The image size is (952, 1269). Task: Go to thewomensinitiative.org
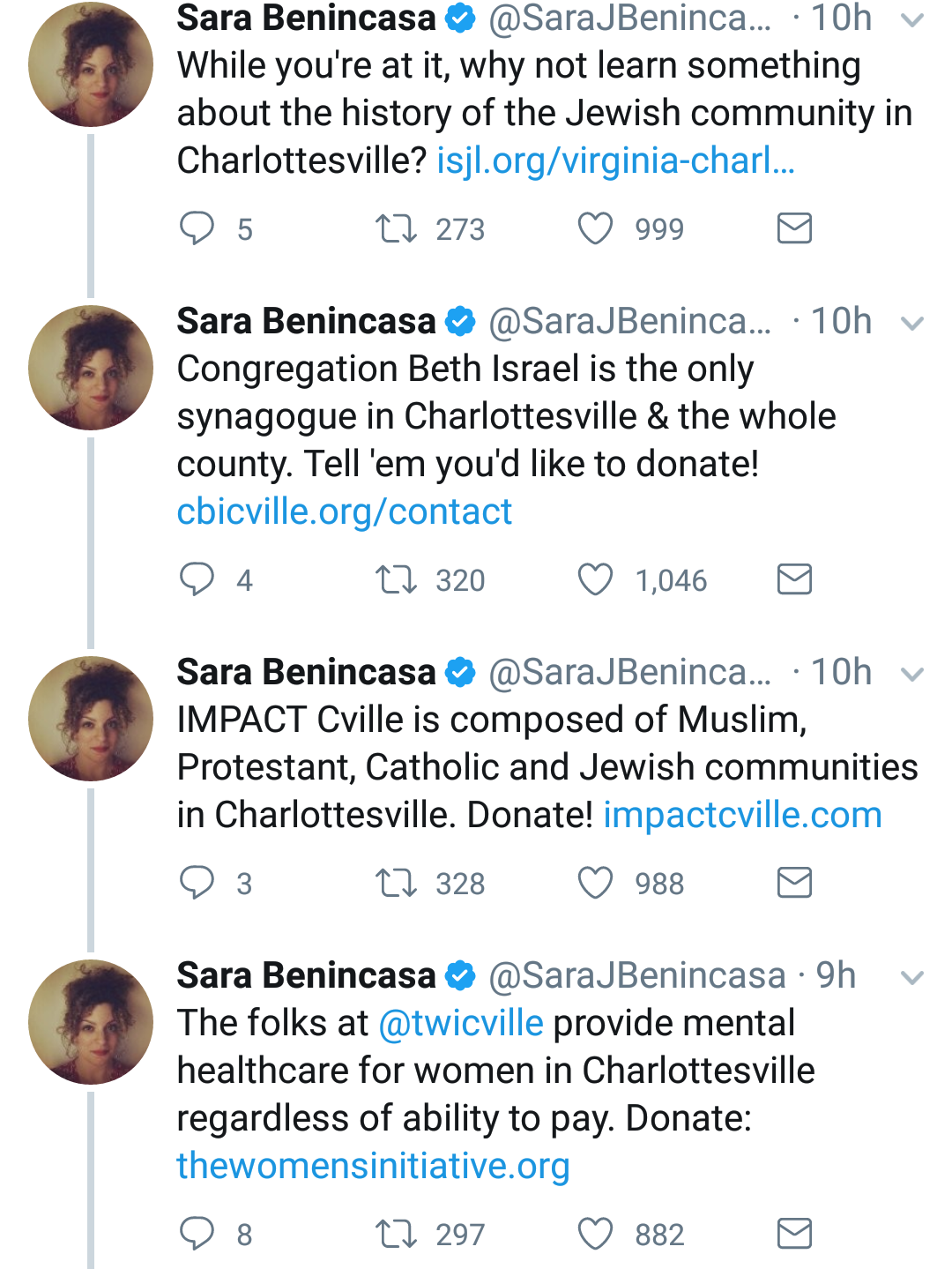(373, 1166)
